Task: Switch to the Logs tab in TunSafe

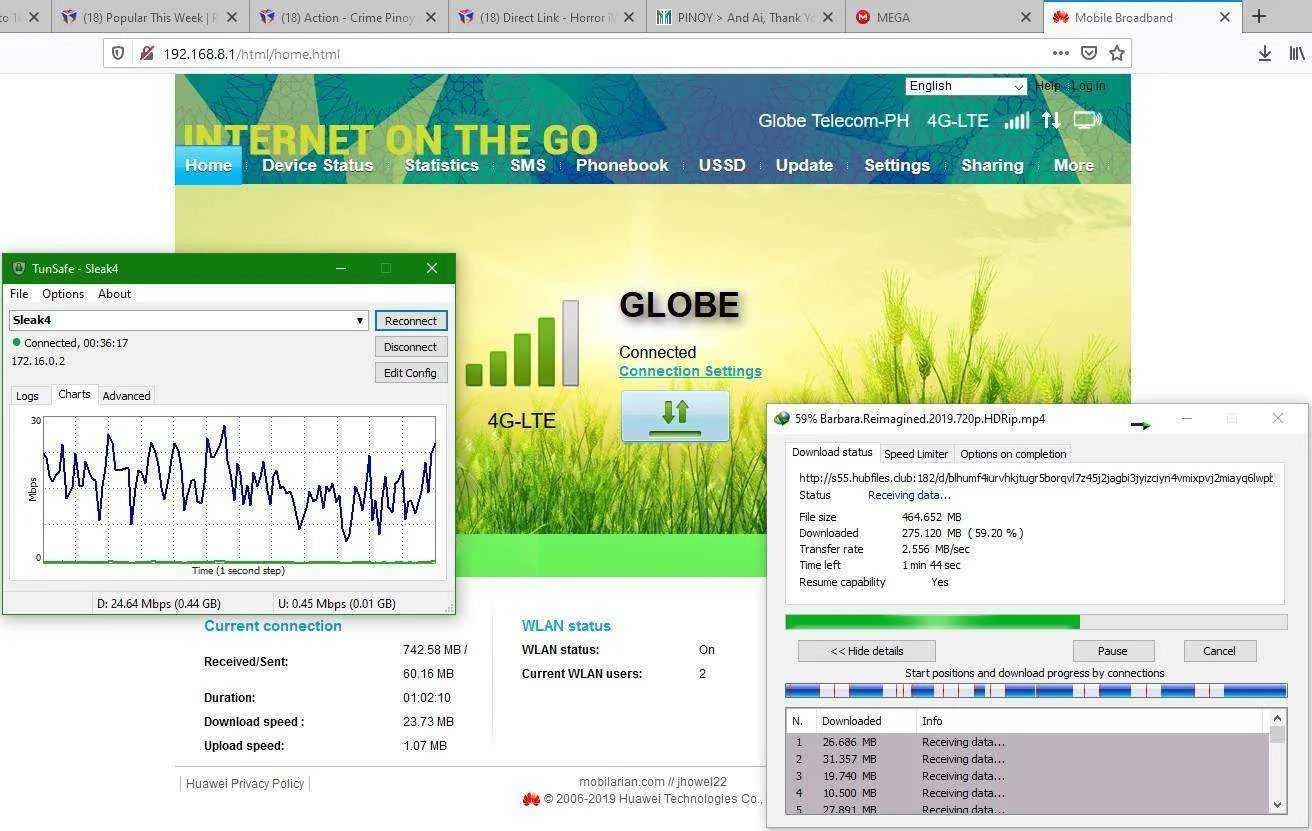Action: [27, 396]
